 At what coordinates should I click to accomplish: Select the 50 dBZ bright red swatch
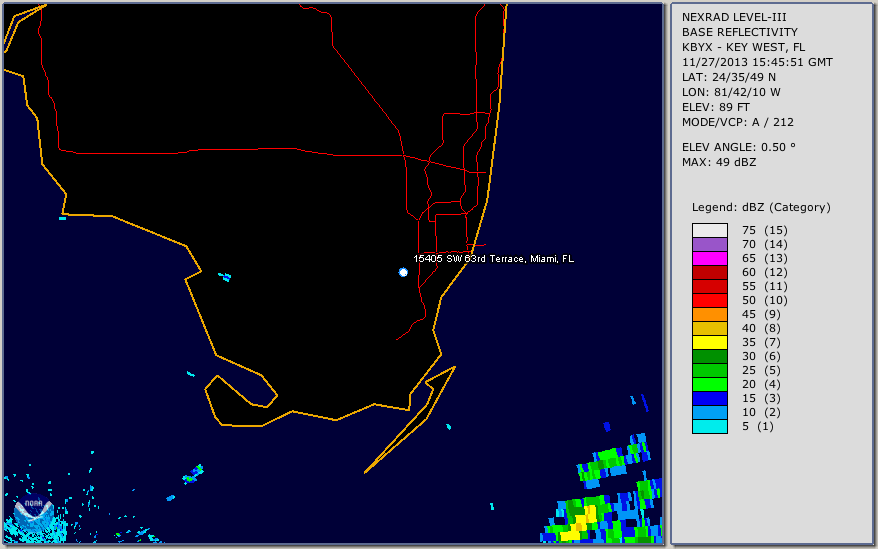tap(709, 300)
